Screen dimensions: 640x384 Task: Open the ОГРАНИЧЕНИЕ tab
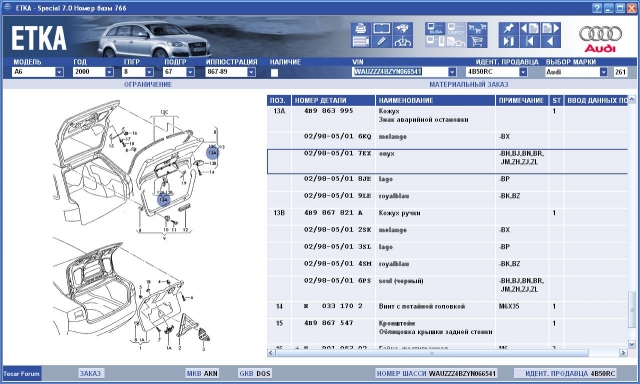pos(148,84)
